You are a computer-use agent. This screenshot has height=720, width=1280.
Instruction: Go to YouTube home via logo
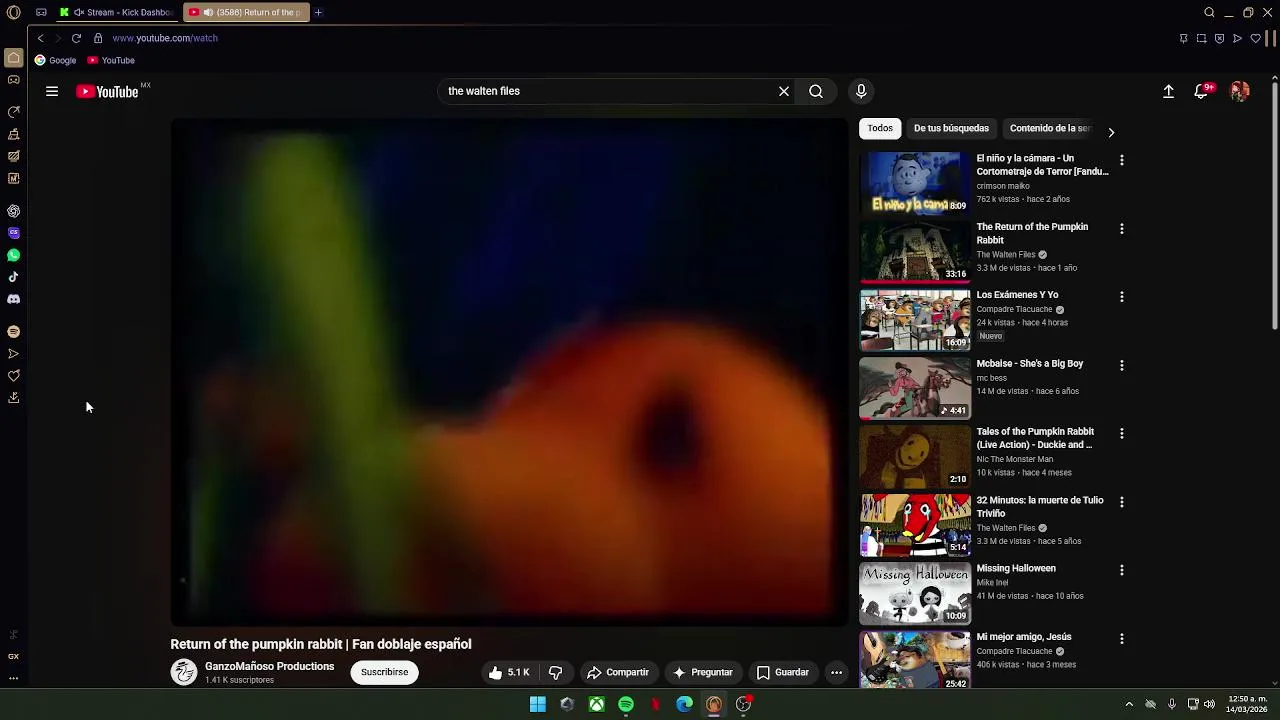click(107, 91)
